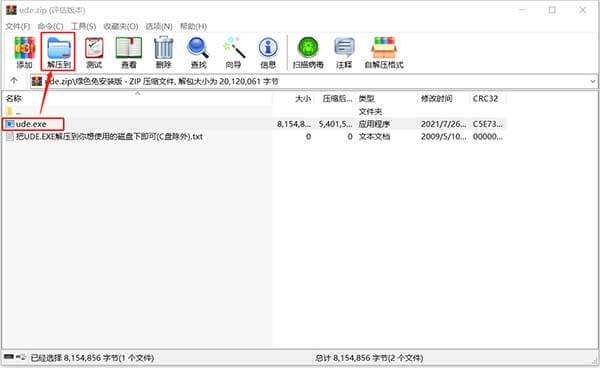Click the 2021/7/26 modified date cell
The height and width of the screenshot is (368, 600).
(443, 124)
